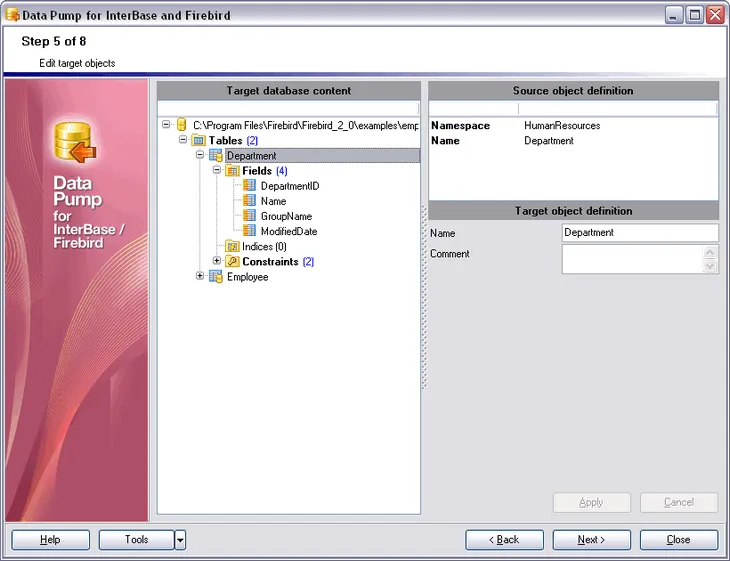Click the Source object definition header

pos(573,91)
